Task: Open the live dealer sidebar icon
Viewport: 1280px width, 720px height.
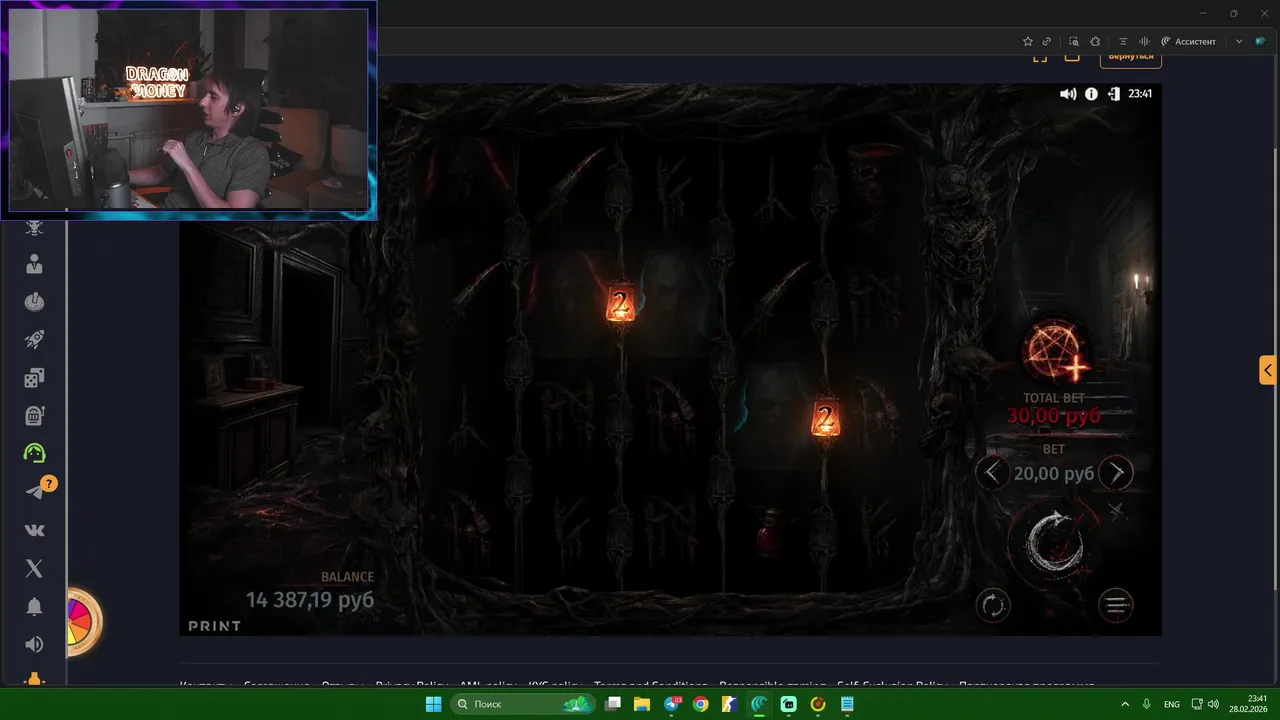Action: tap(34, 264)
